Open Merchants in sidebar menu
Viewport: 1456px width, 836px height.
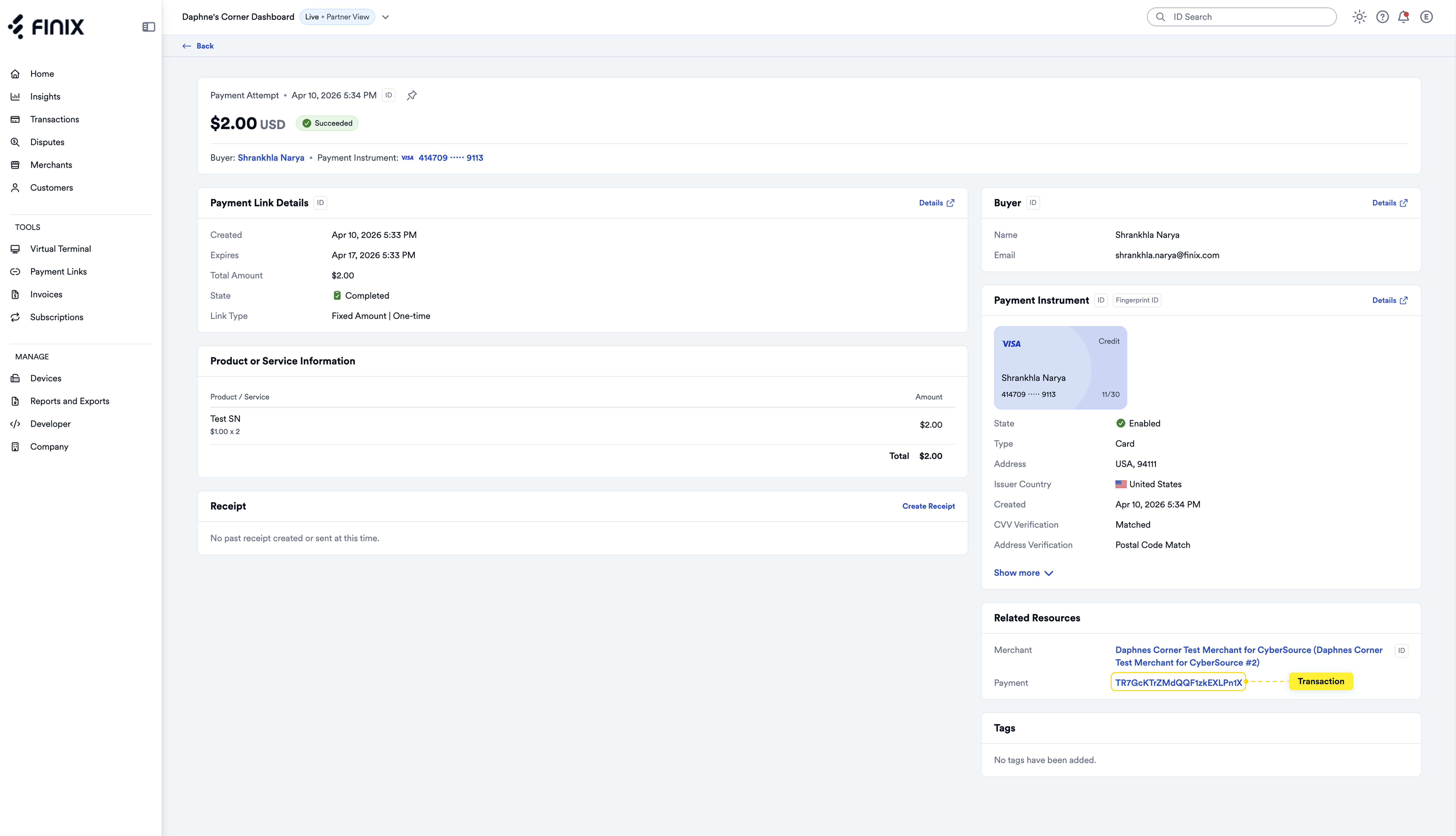coord(51,165)
